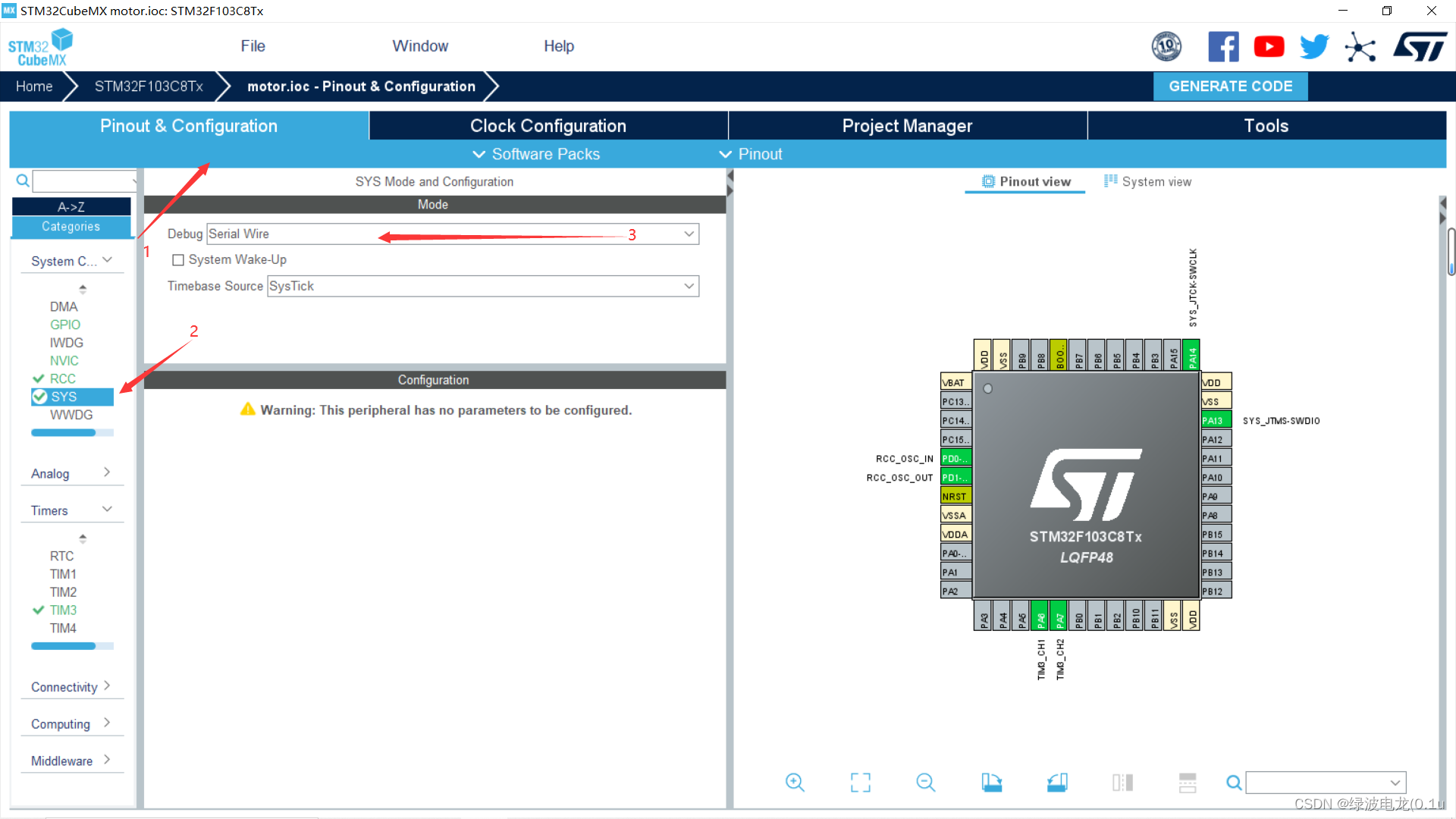Click the fit to screen icon
This screenshot has height=819, width=1456.
[x=859, y=783]
